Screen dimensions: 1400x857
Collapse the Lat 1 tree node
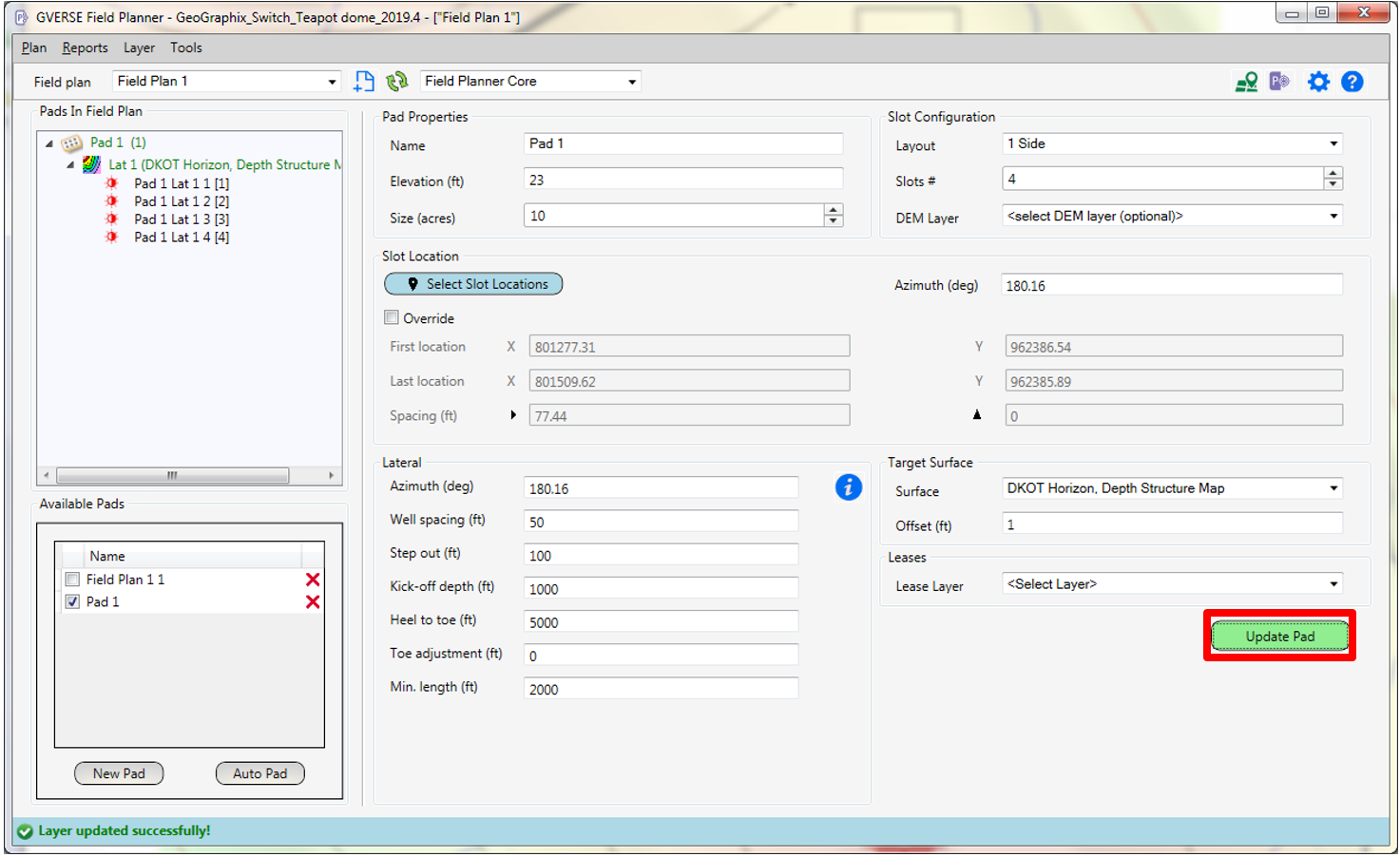point(70,165)
